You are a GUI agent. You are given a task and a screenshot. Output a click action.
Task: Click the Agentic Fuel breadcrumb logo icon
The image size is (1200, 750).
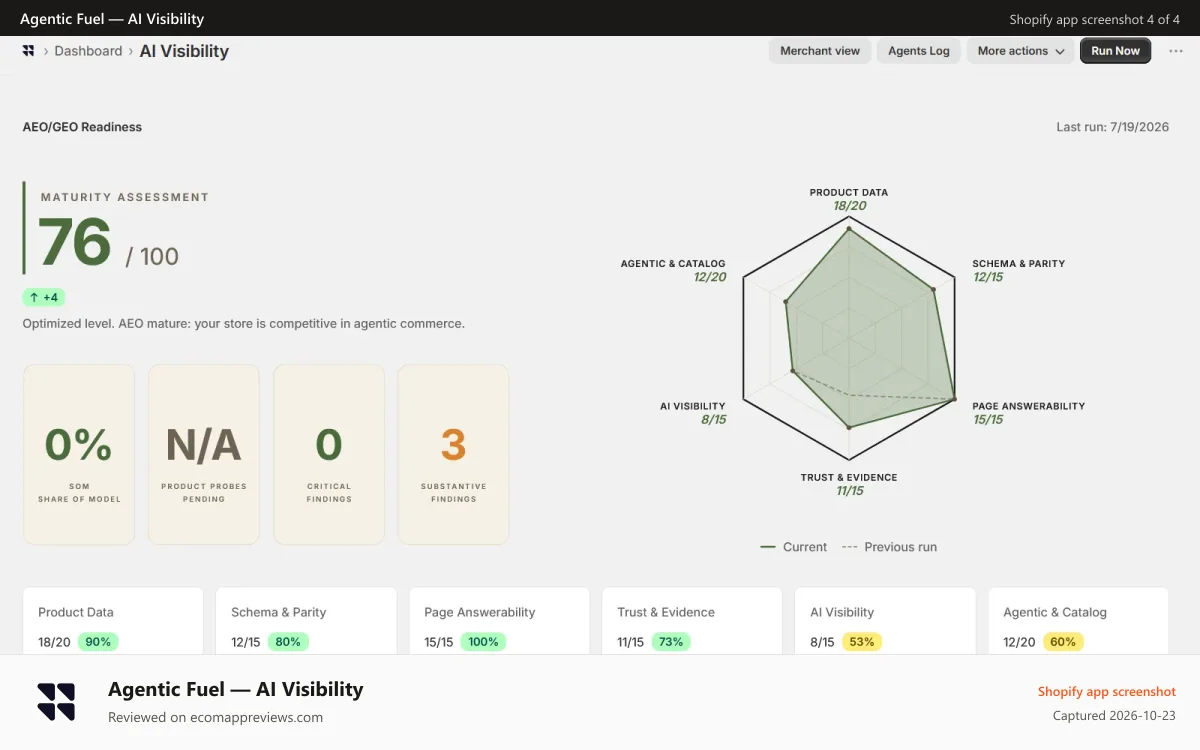coord(28,51)
